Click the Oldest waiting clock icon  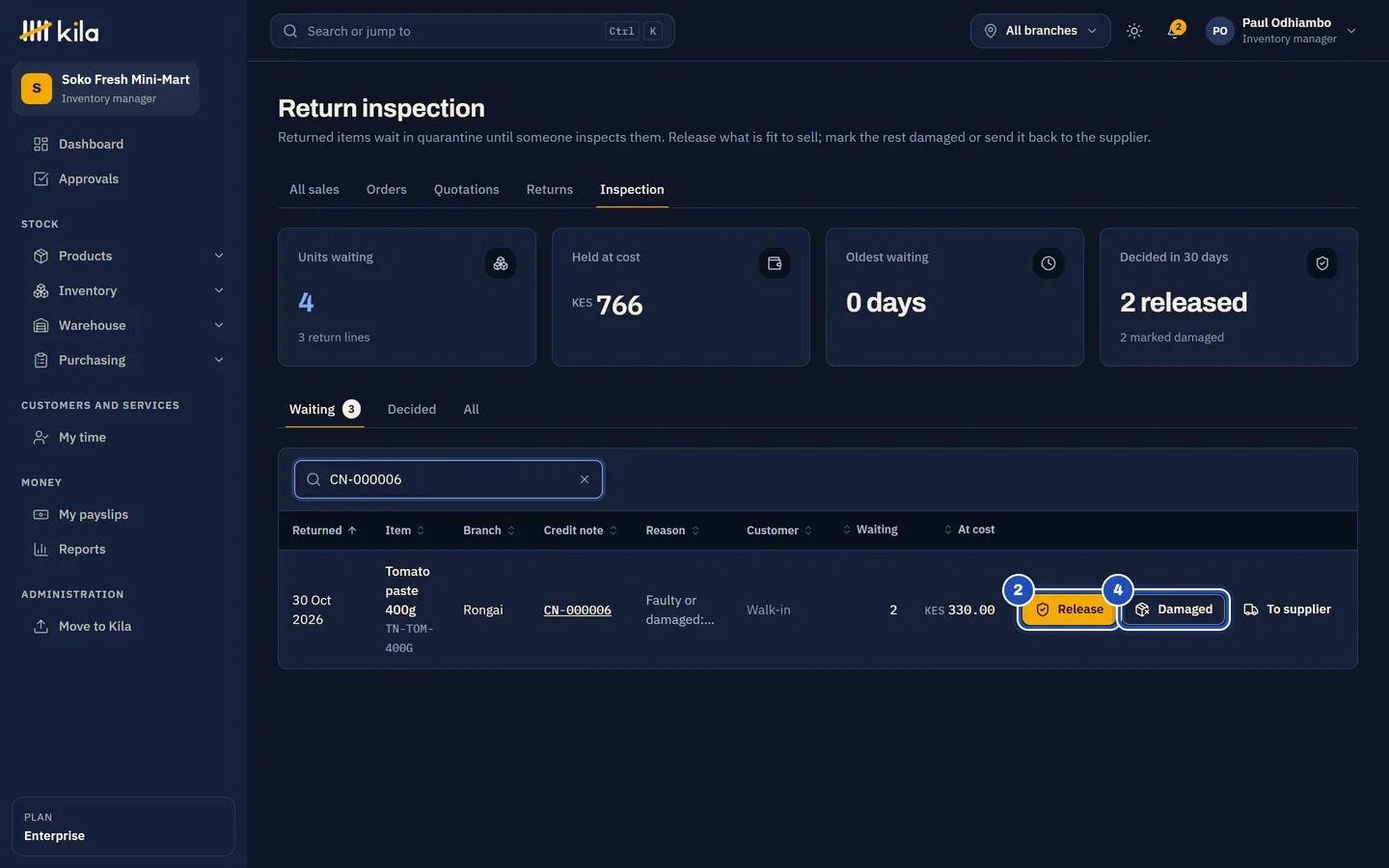tap(1049, 263)
